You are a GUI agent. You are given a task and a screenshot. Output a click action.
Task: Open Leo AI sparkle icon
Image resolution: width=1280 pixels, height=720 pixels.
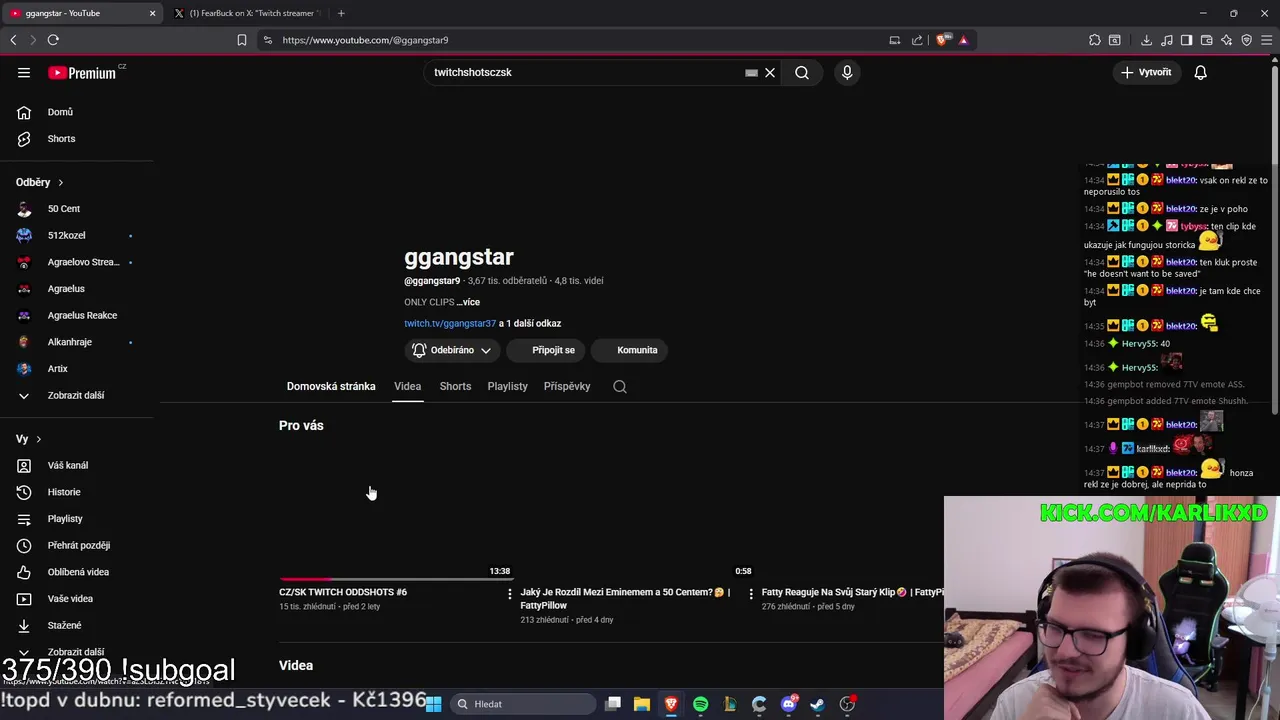click(1226, 40)
